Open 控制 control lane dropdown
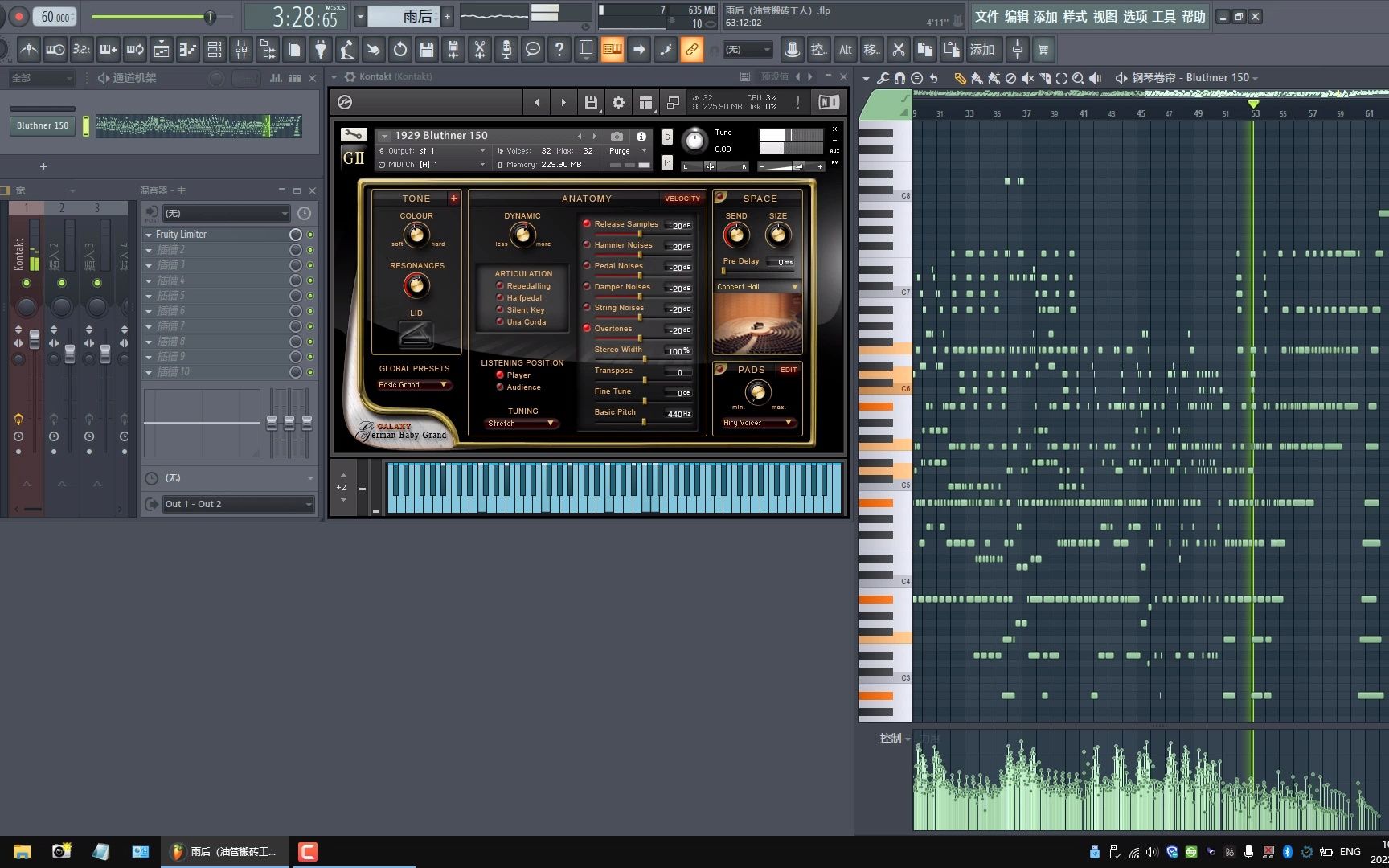 coord(895,739)
